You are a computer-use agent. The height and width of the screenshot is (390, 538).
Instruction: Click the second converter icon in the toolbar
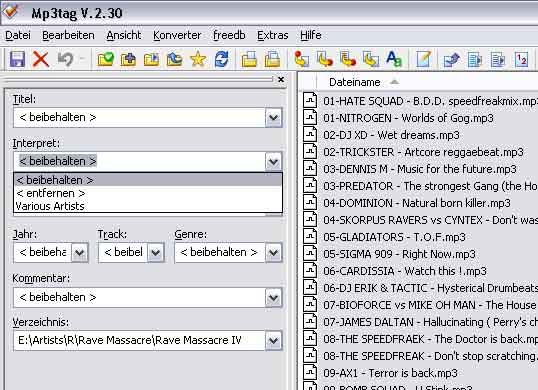[325, 59]
